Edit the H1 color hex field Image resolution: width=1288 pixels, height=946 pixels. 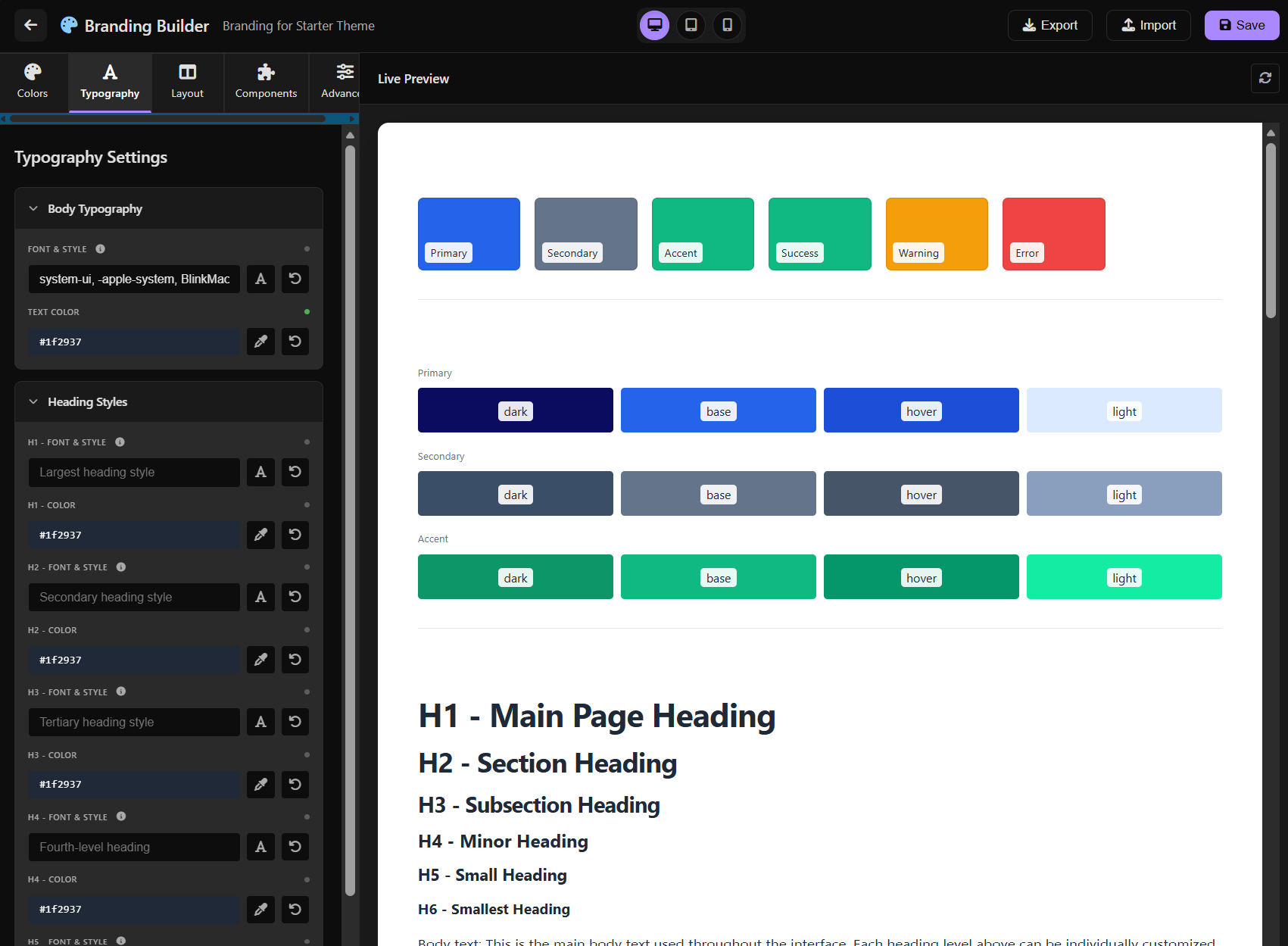click(134, 535)
